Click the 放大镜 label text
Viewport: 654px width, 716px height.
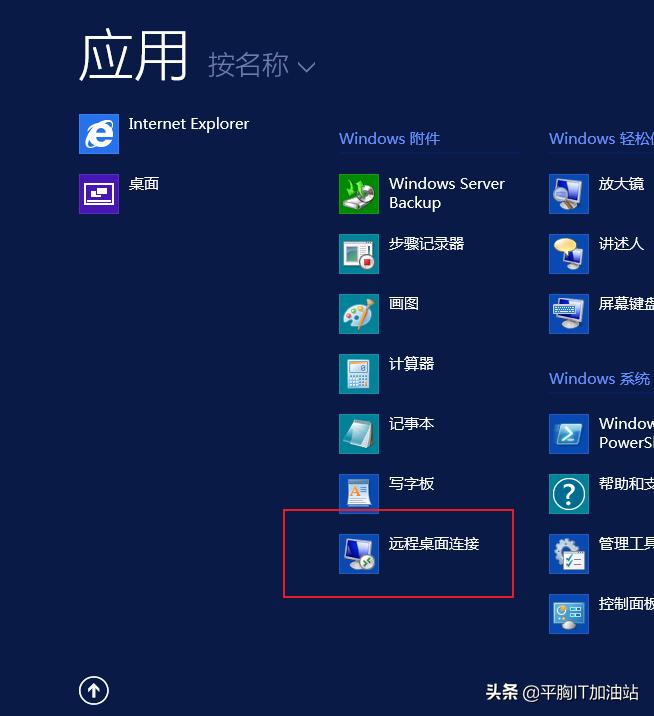pyautogui.click(x=621, y=184)
